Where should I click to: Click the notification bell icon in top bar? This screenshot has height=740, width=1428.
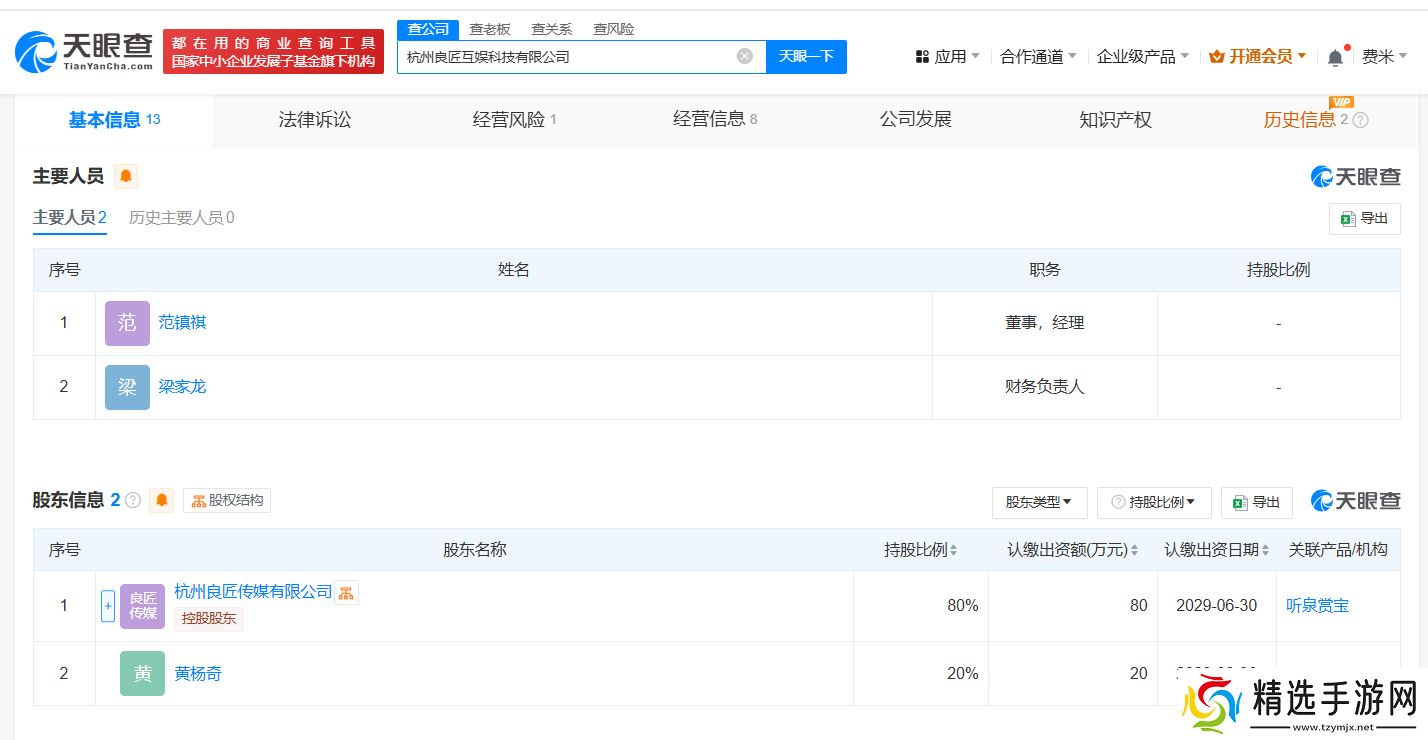[1334, 57]
